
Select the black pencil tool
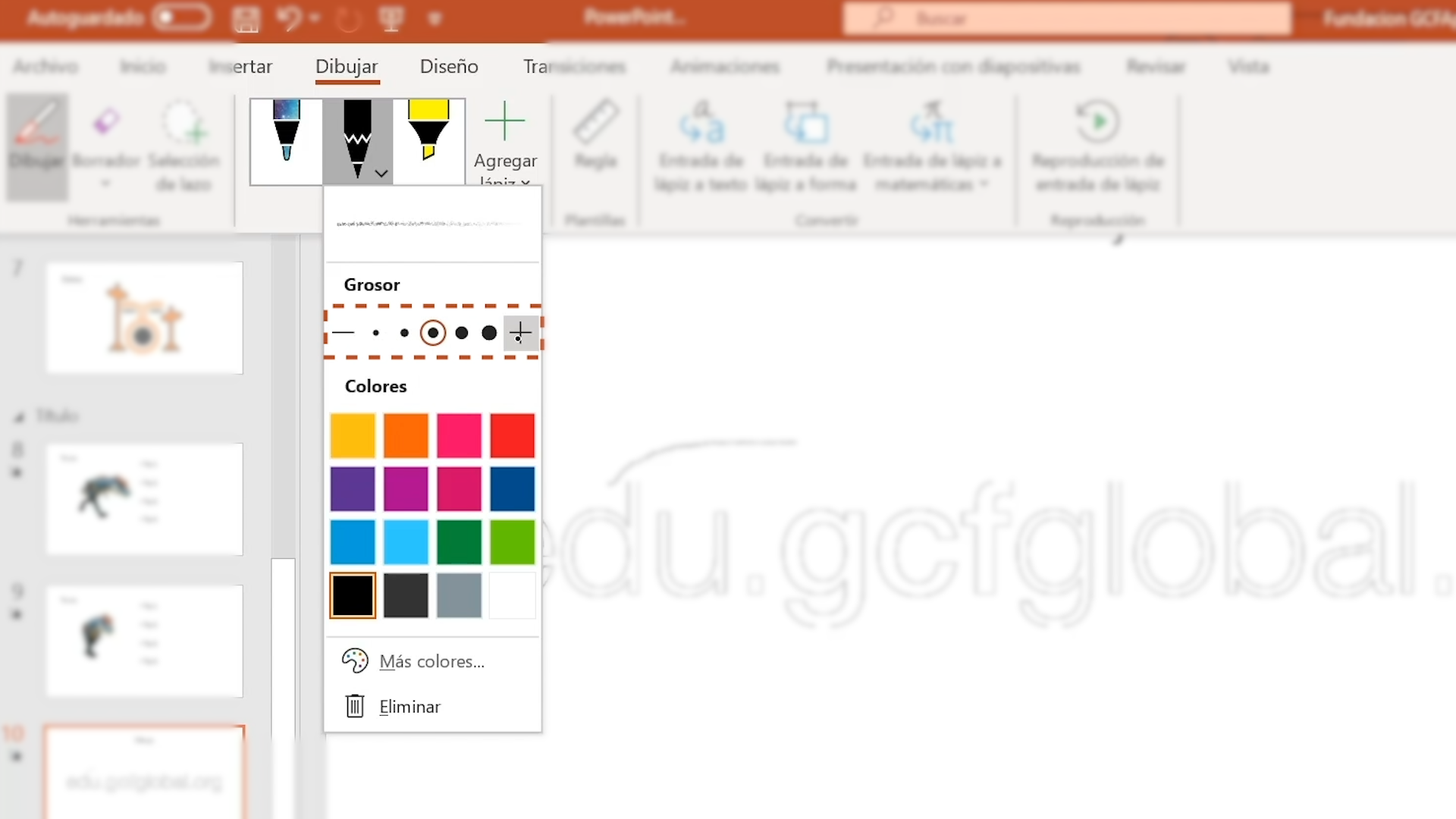tap(356, 141)
